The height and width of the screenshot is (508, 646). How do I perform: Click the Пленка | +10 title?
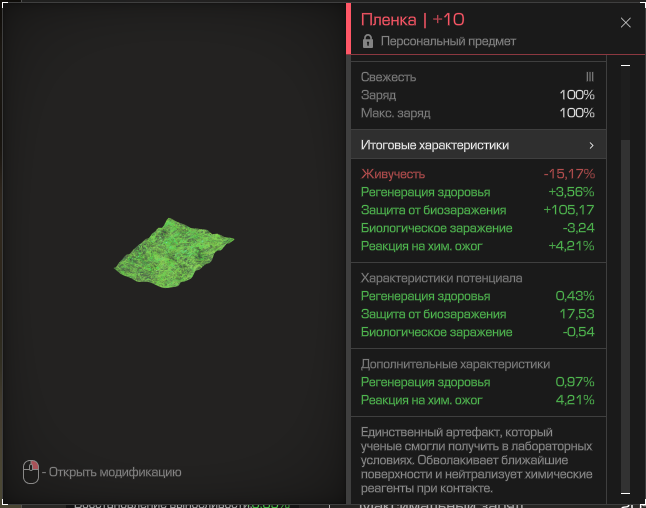[412, 19]
